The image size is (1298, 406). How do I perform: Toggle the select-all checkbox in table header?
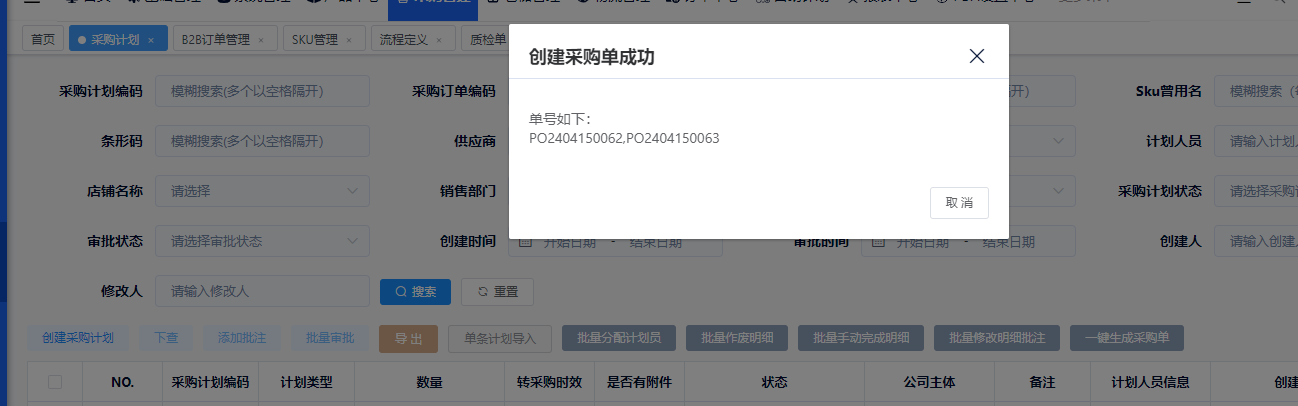[x=55, y=382]
